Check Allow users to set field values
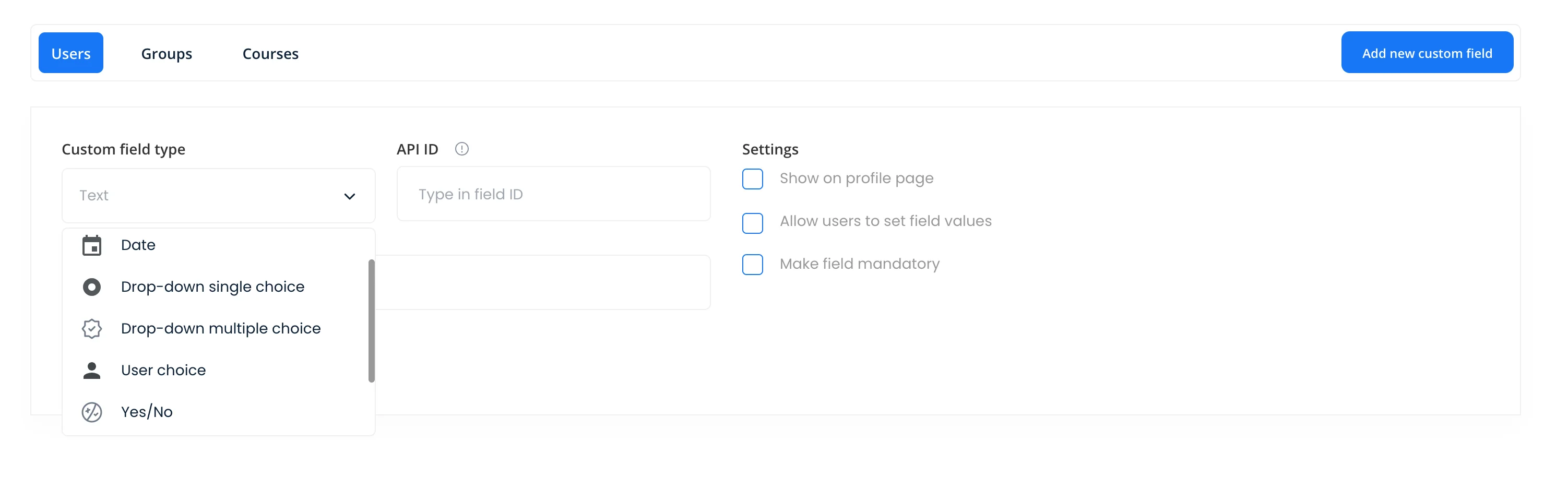The height and width of the screenshot is (477, 1568). pos(752,223)
